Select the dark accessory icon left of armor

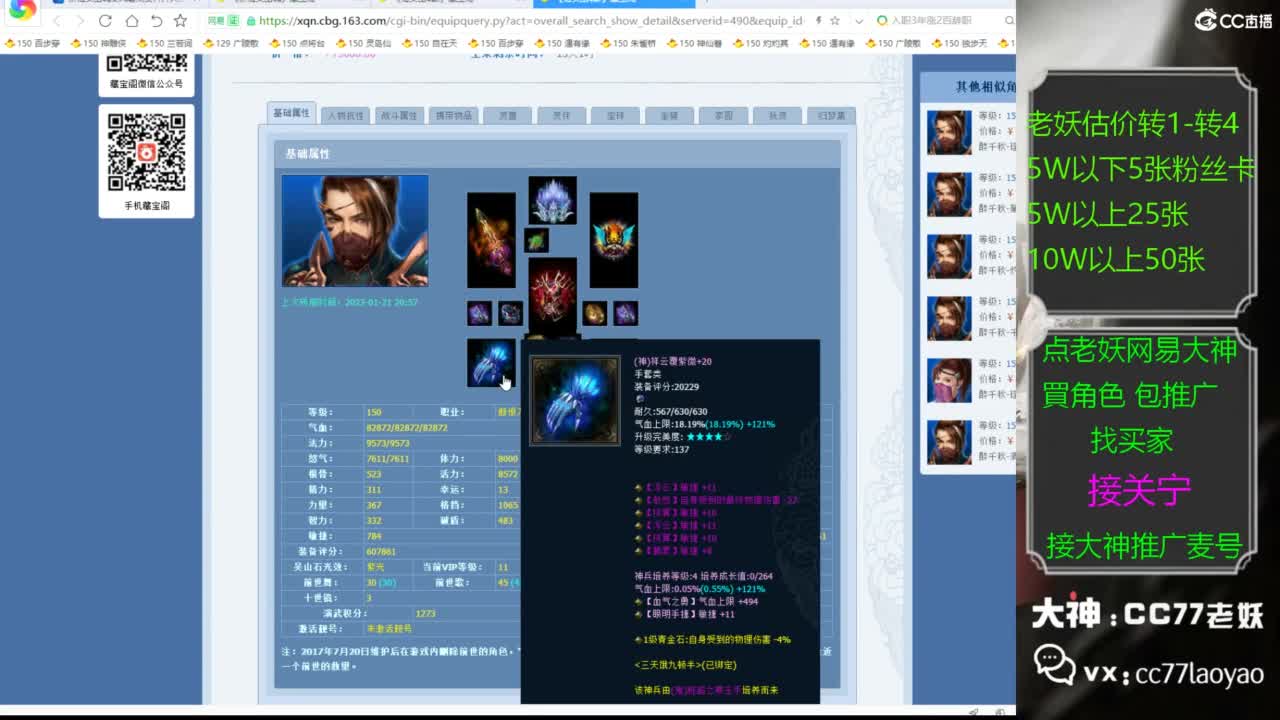[510, 313]
